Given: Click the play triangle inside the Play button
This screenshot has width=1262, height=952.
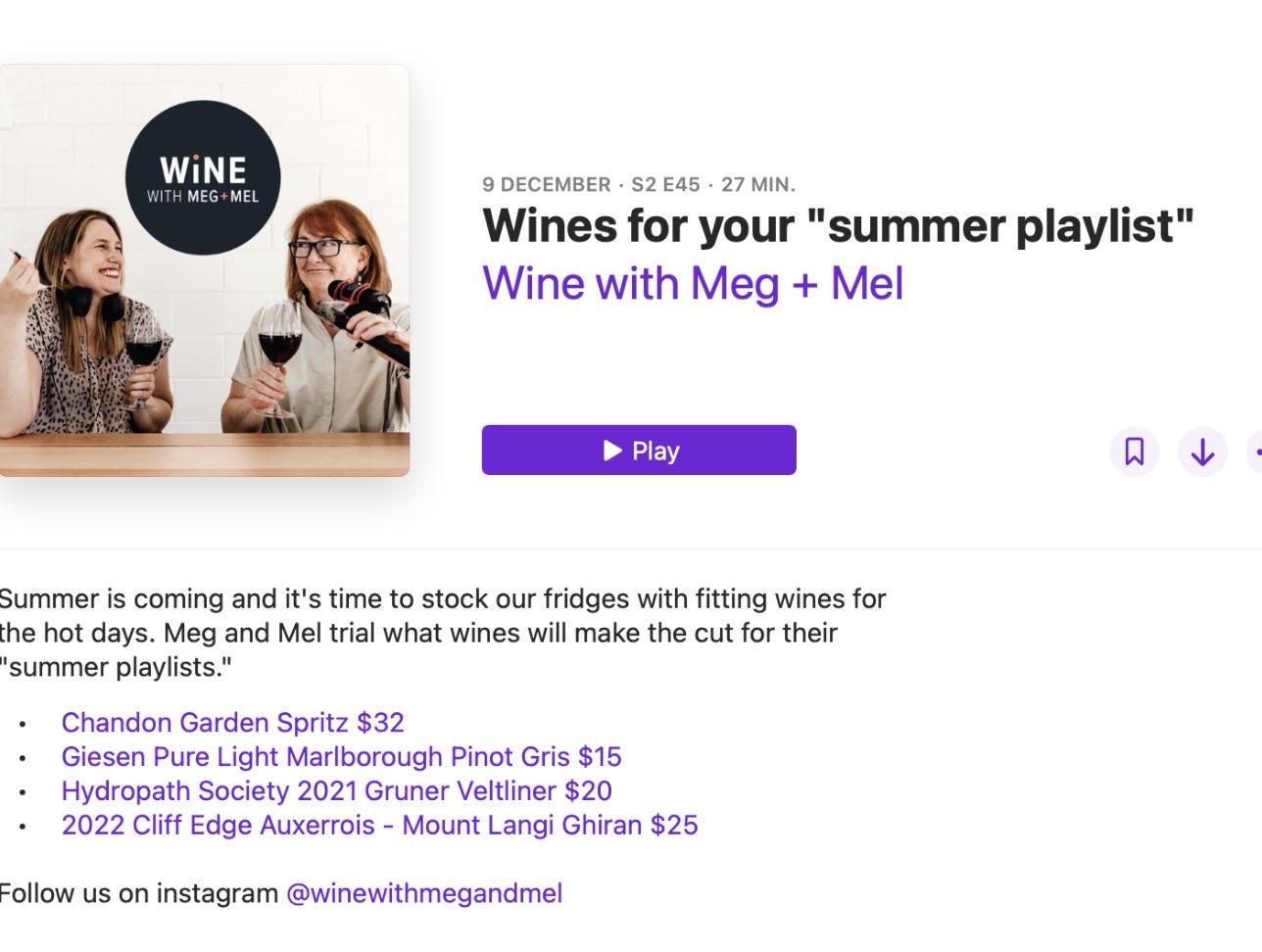Looking at the screenshot, I should pyautogui.click(x=613, y=451).
